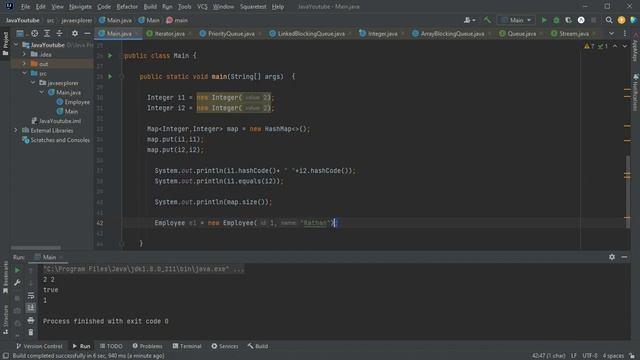
Task: Collapse the JavaYoutube project root
Action: tap(16, 45)
